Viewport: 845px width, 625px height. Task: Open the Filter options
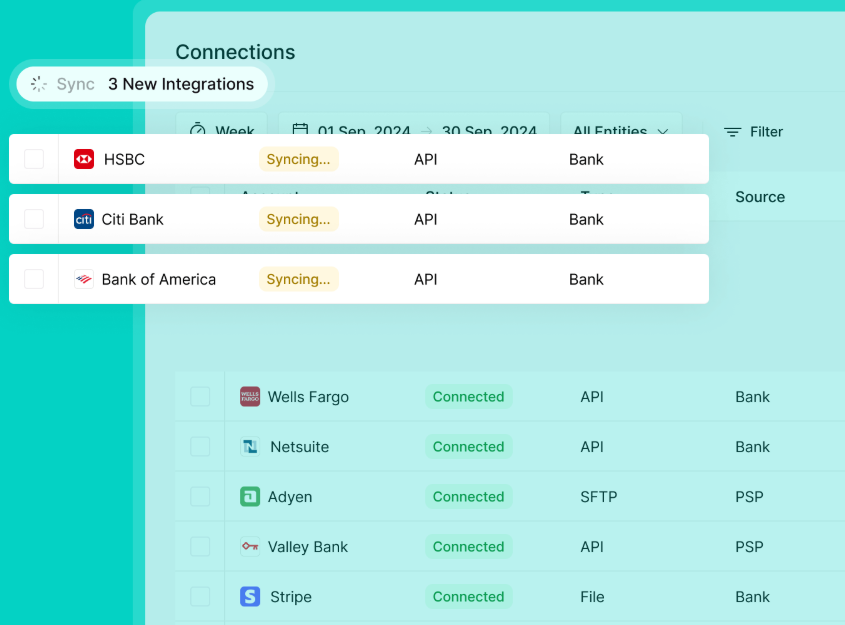[753, 132]
